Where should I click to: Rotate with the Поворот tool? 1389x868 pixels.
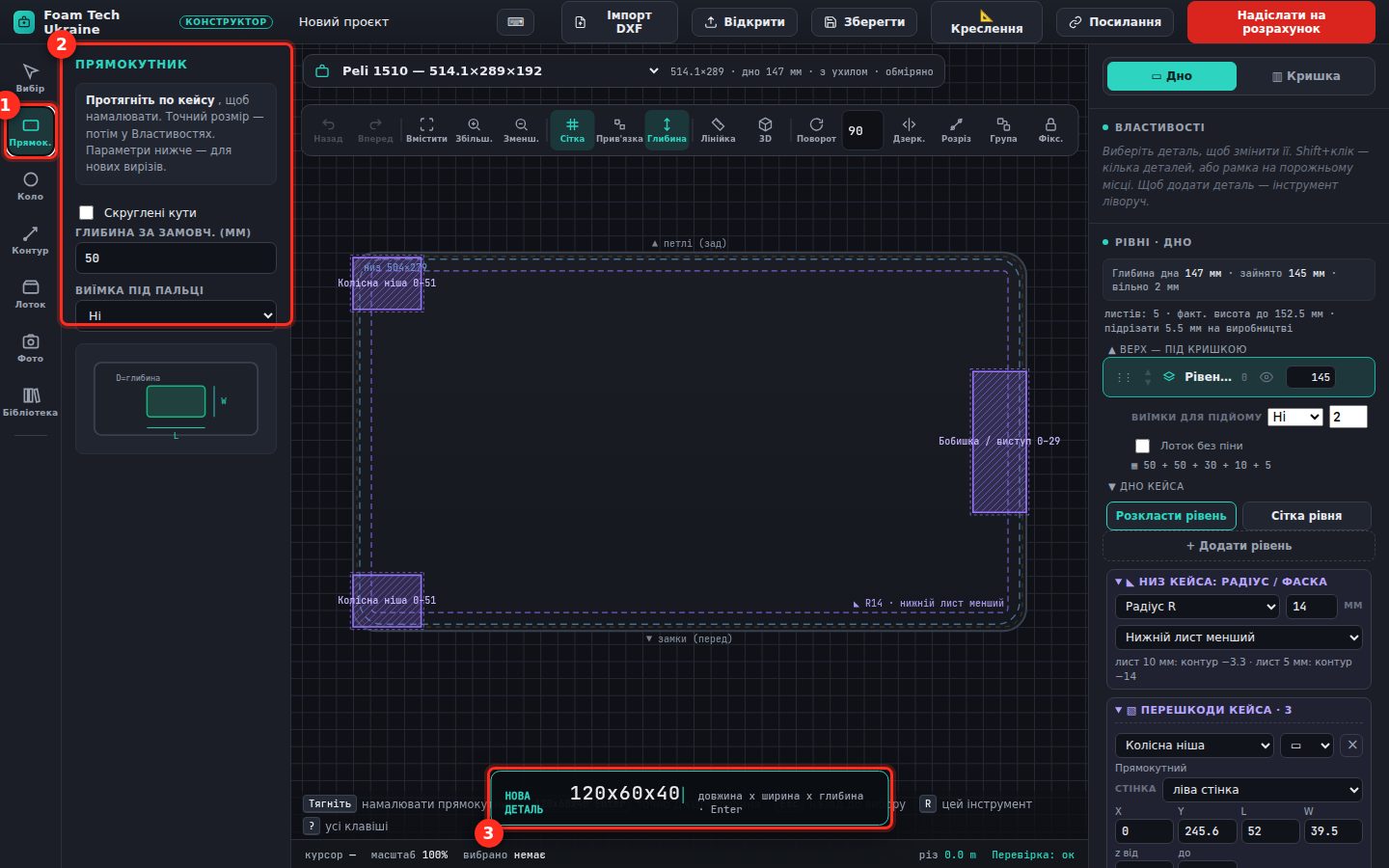[816, 130]
